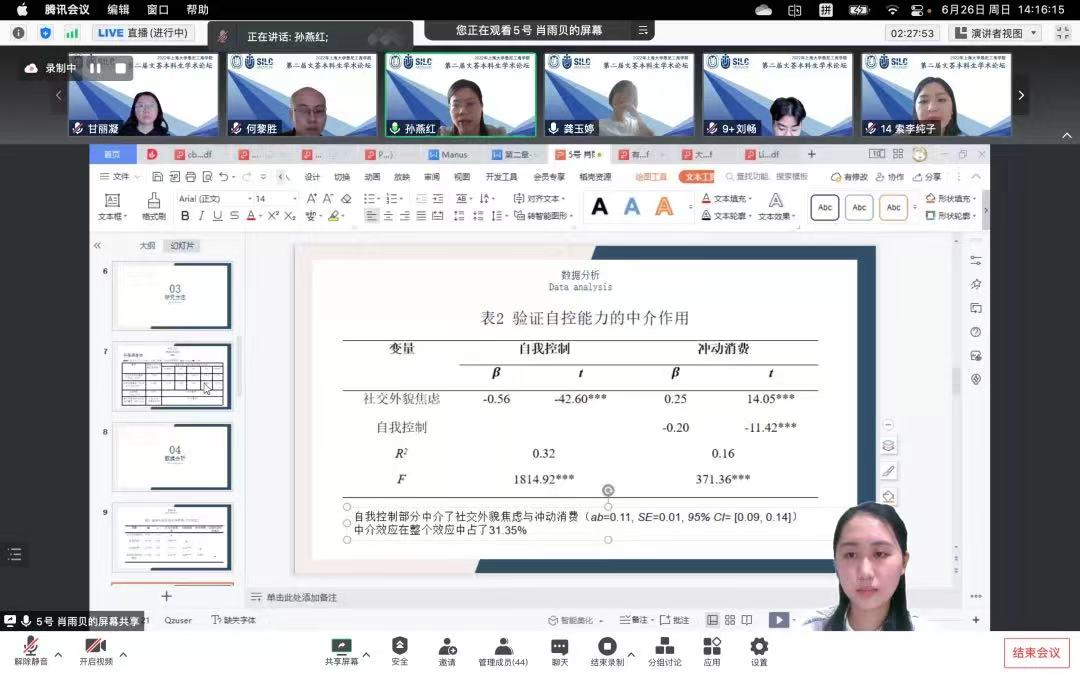Viewport: 1080px width, 675px height.
Task: Expand recording options arrow beside 结束录制
Action: tap(632, 656)
